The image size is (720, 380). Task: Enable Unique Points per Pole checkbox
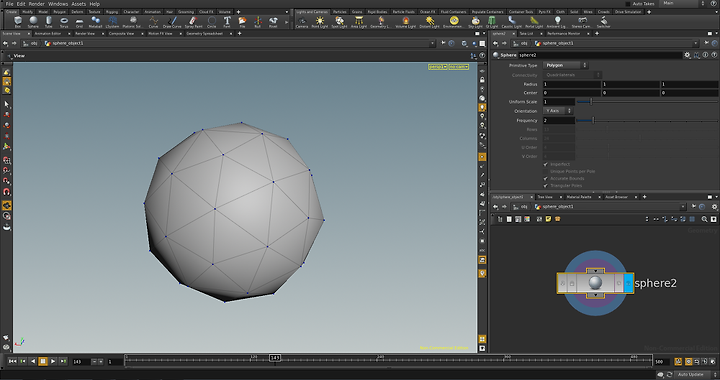(546, 171)
